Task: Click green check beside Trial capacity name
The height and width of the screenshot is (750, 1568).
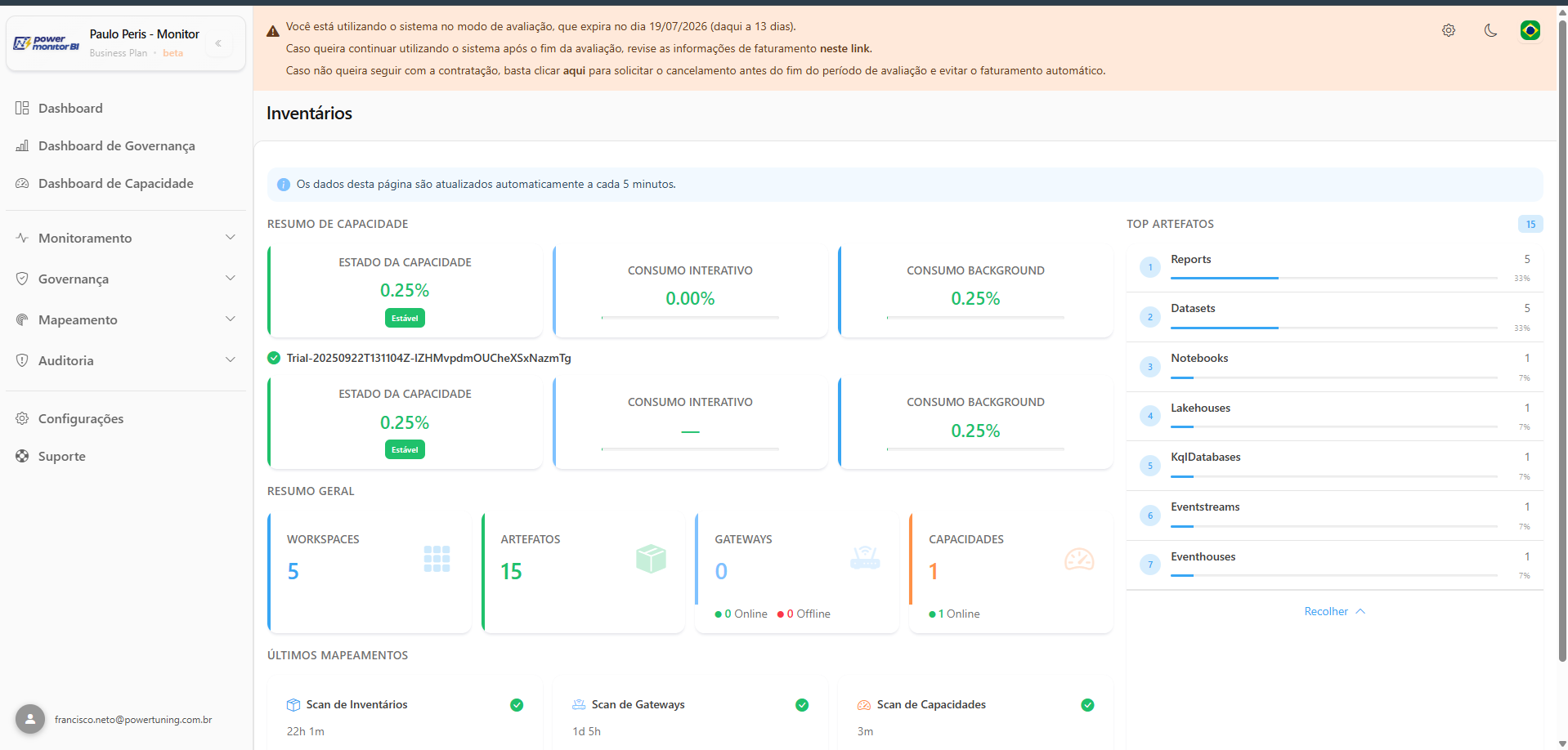Action: (x=274, y=358)
